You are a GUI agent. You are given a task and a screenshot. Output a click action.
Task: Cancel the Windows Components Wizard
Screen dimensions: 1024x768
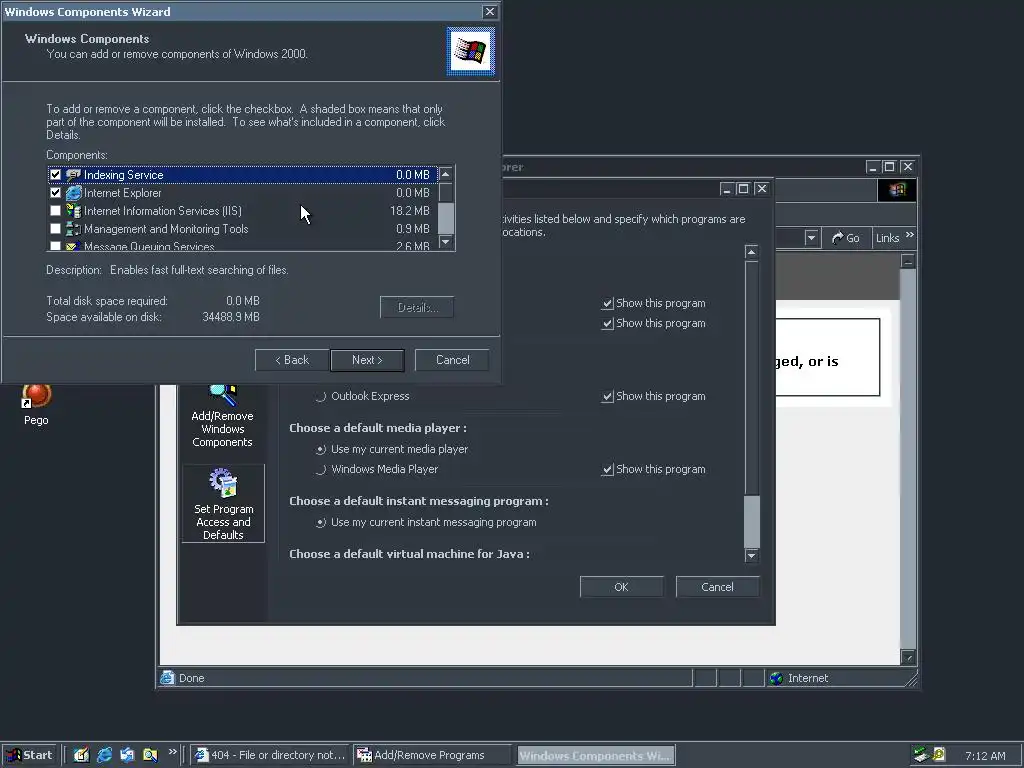click(x=453, y=360)
